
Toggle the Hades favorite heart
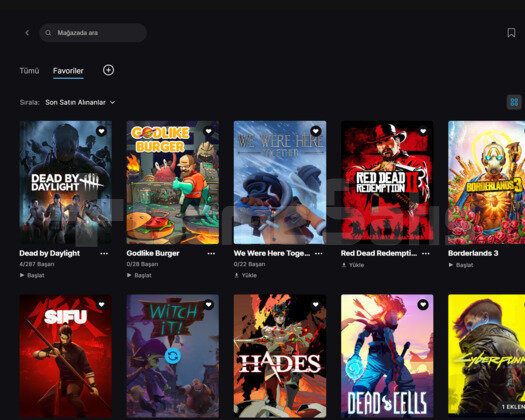click(316, 304)
